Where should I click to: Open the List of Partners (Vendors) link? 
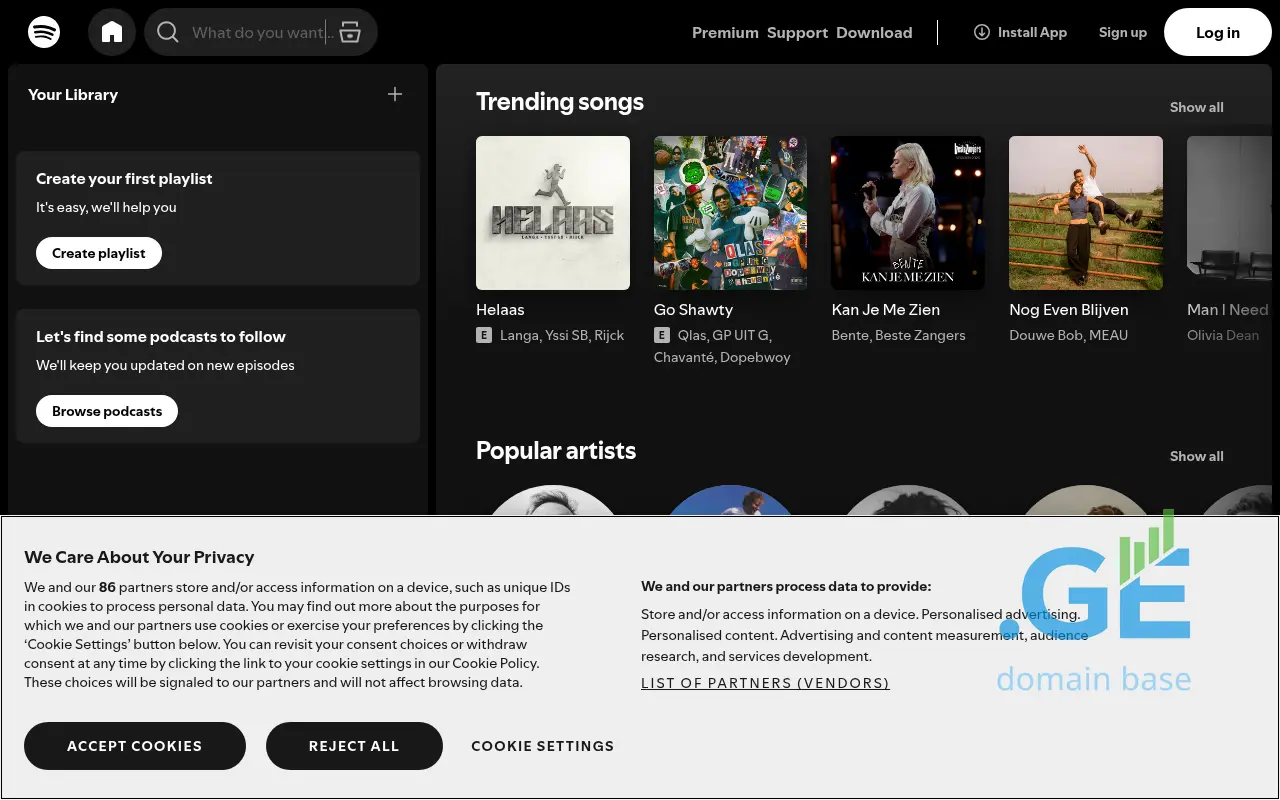click(765, 683)
